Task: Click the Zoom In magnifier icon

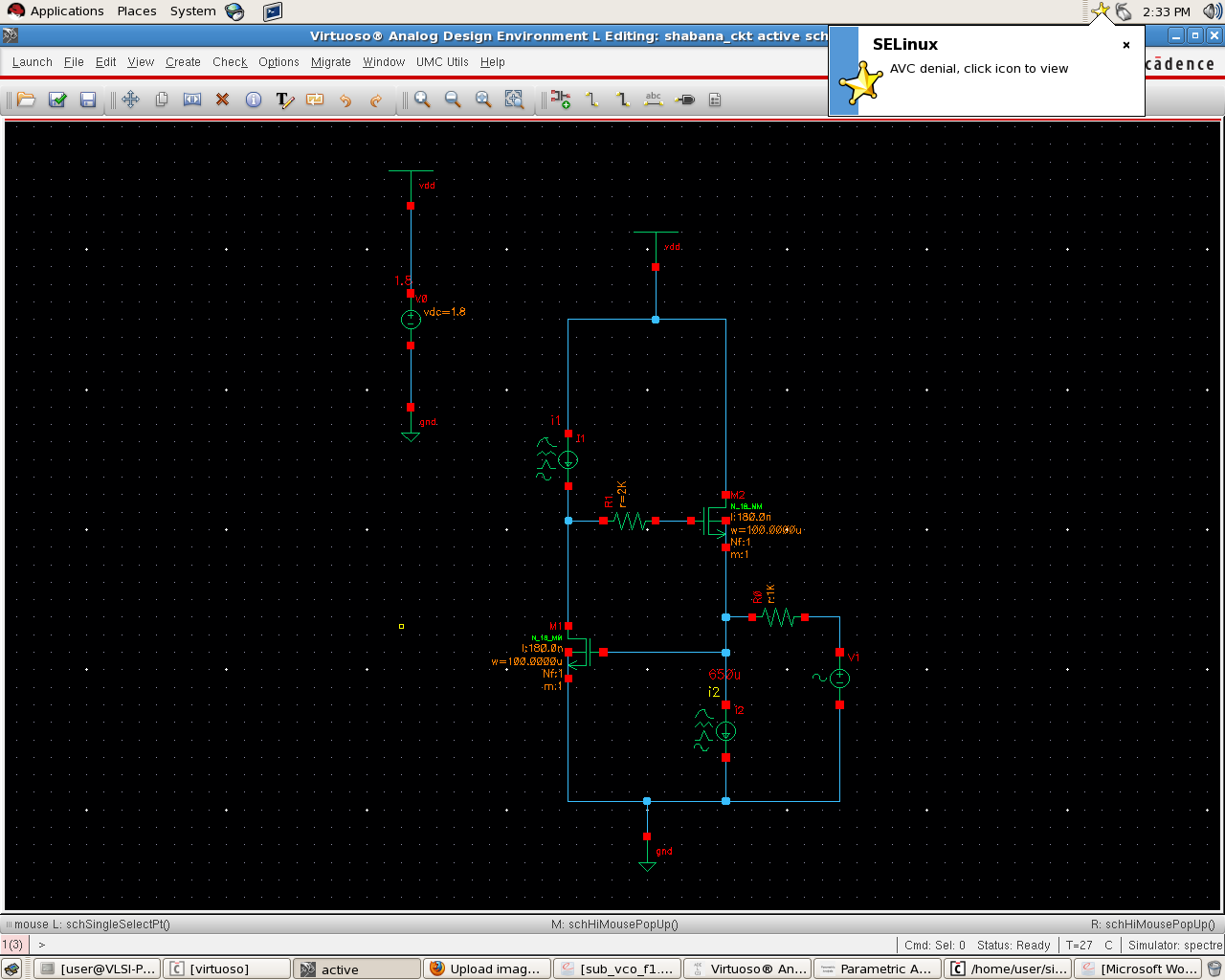Action: [x=422, y=100]
